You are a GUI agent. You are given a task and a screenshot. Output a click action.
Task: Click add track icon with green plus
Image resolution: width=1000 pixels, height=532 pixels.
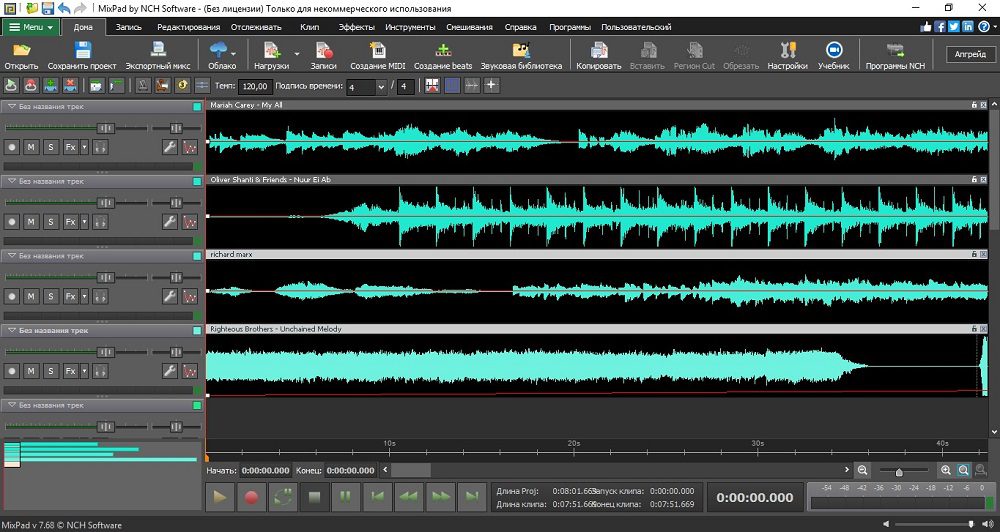pyautogui.click(x=50, y=85)
